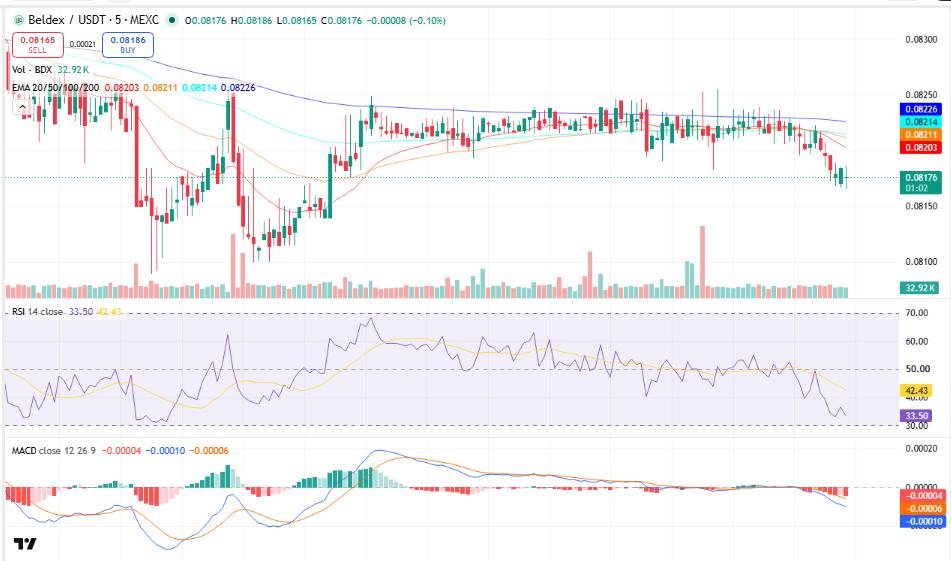
Task: Click the 0.00021 spread value
Action: 82,44
